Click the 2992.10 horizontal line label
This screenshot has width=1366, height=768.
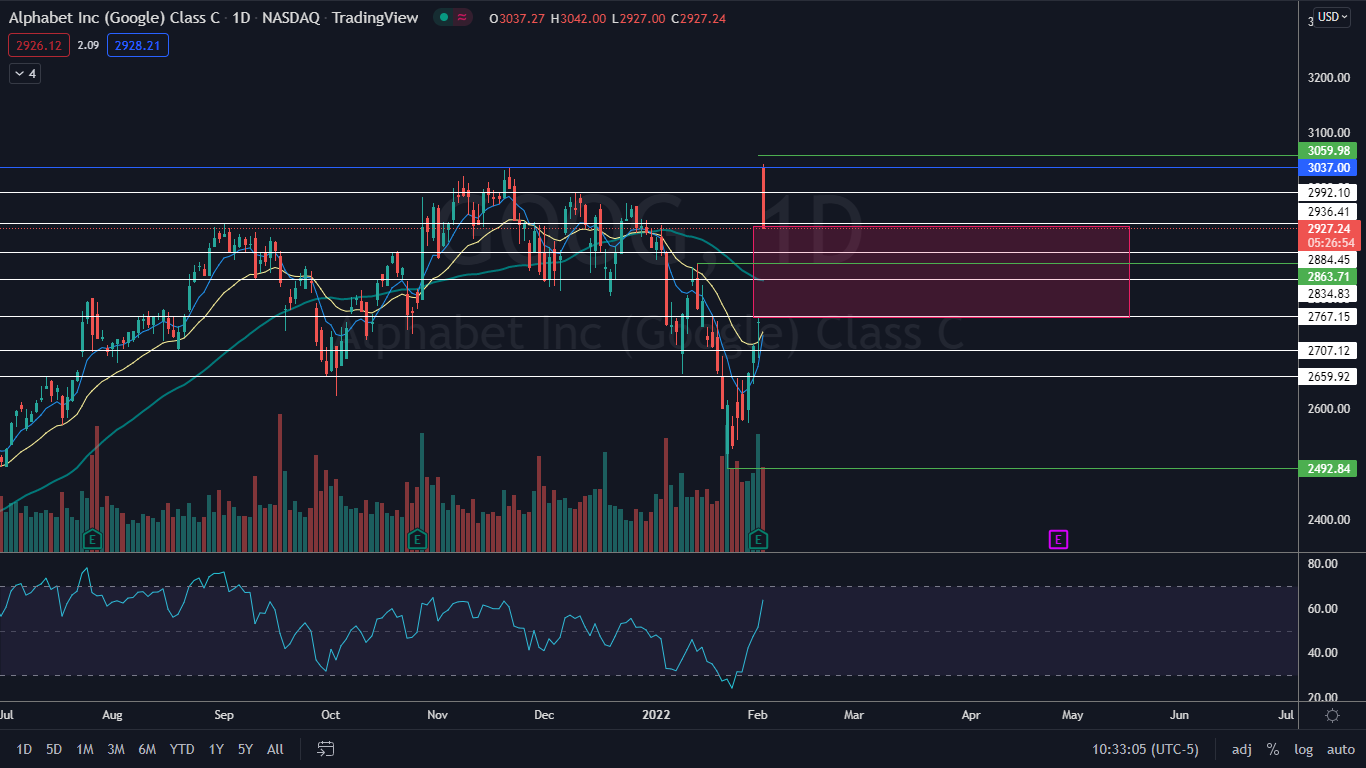click(1327, 192)
